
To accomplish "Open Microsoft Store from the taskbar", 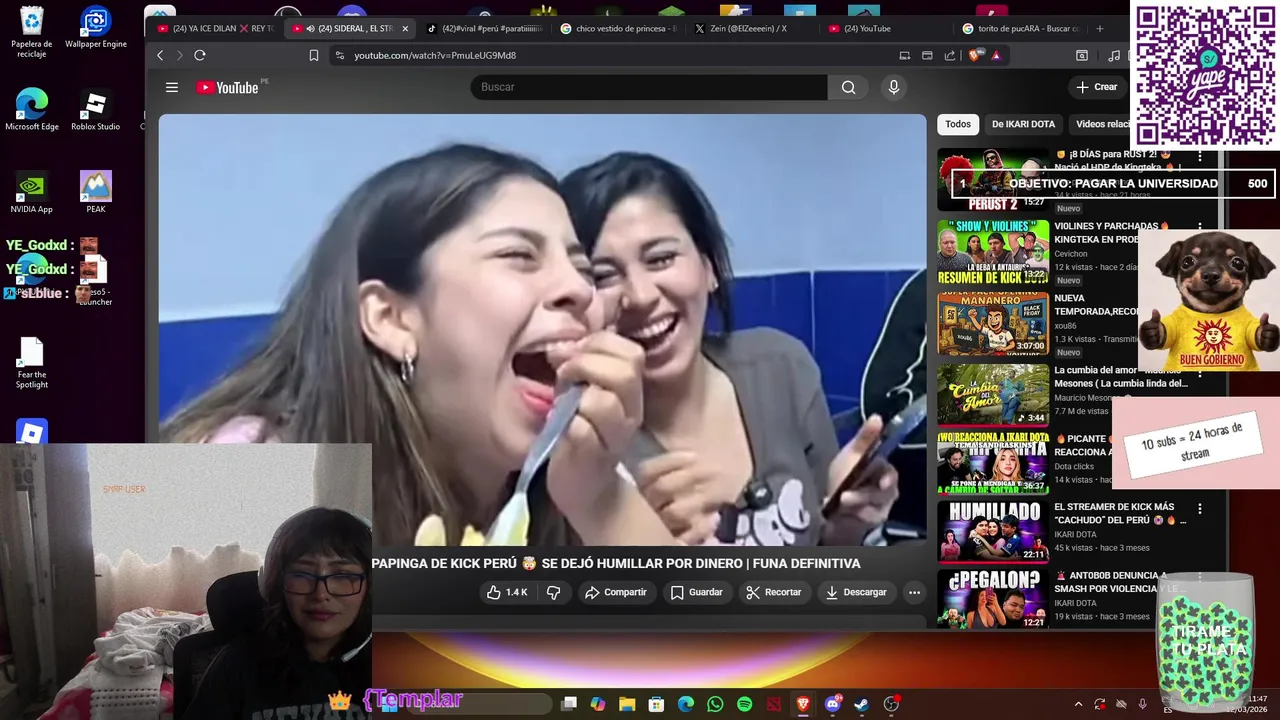I will pos(656,704).
